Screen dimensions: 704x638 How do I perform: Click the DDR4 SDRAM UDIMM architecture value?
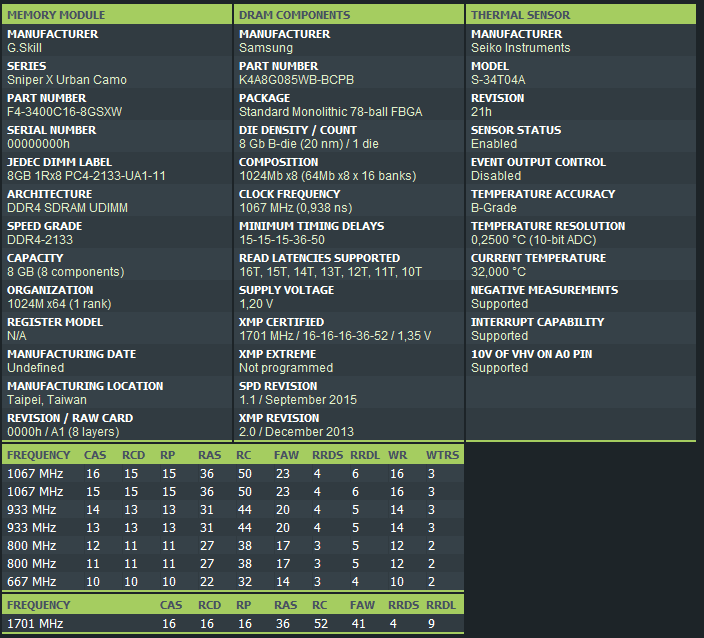(67, 208)
